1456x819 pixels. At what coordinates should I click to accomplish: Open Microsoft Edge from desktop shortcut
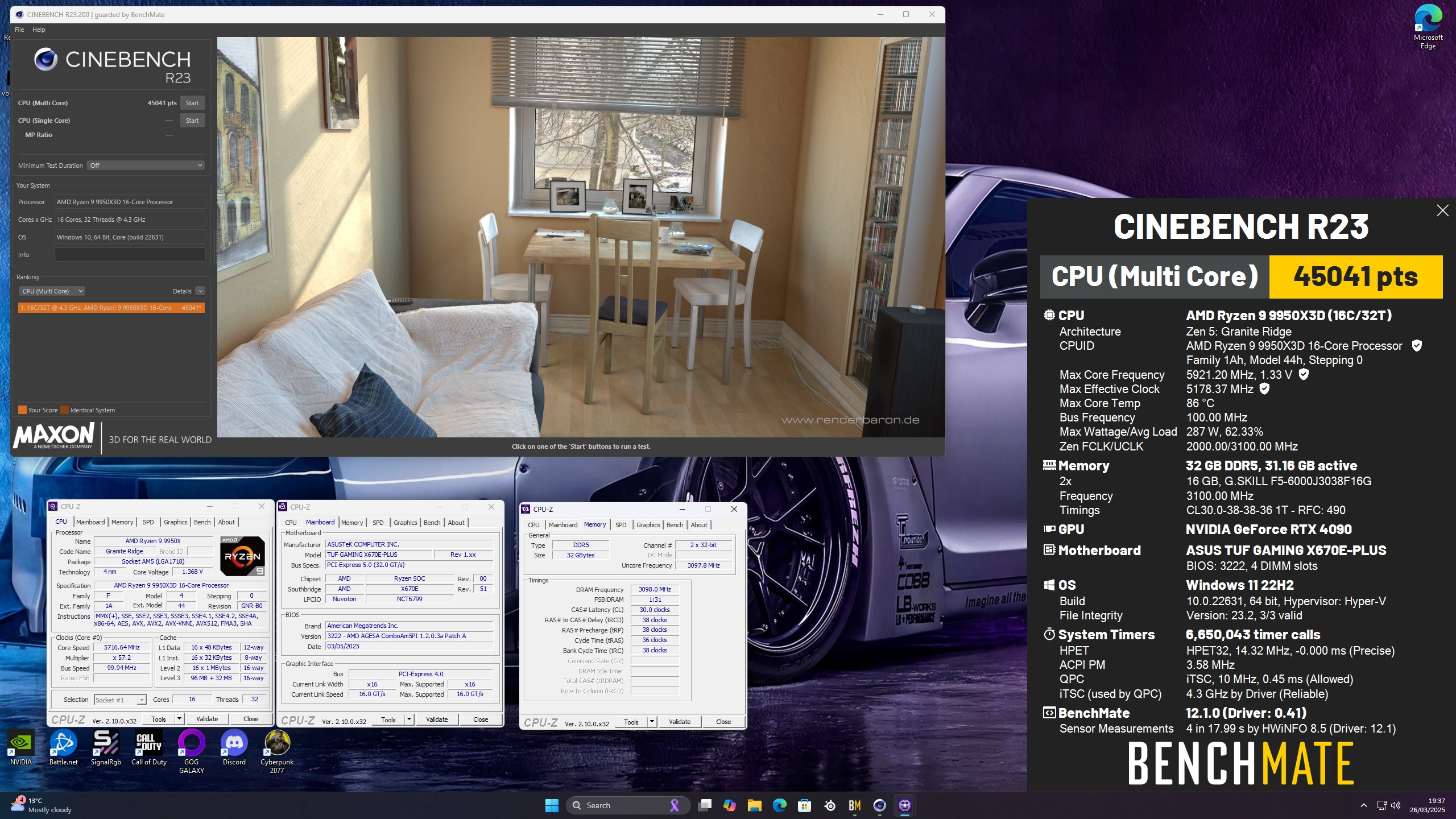(x=1428, y=27)
